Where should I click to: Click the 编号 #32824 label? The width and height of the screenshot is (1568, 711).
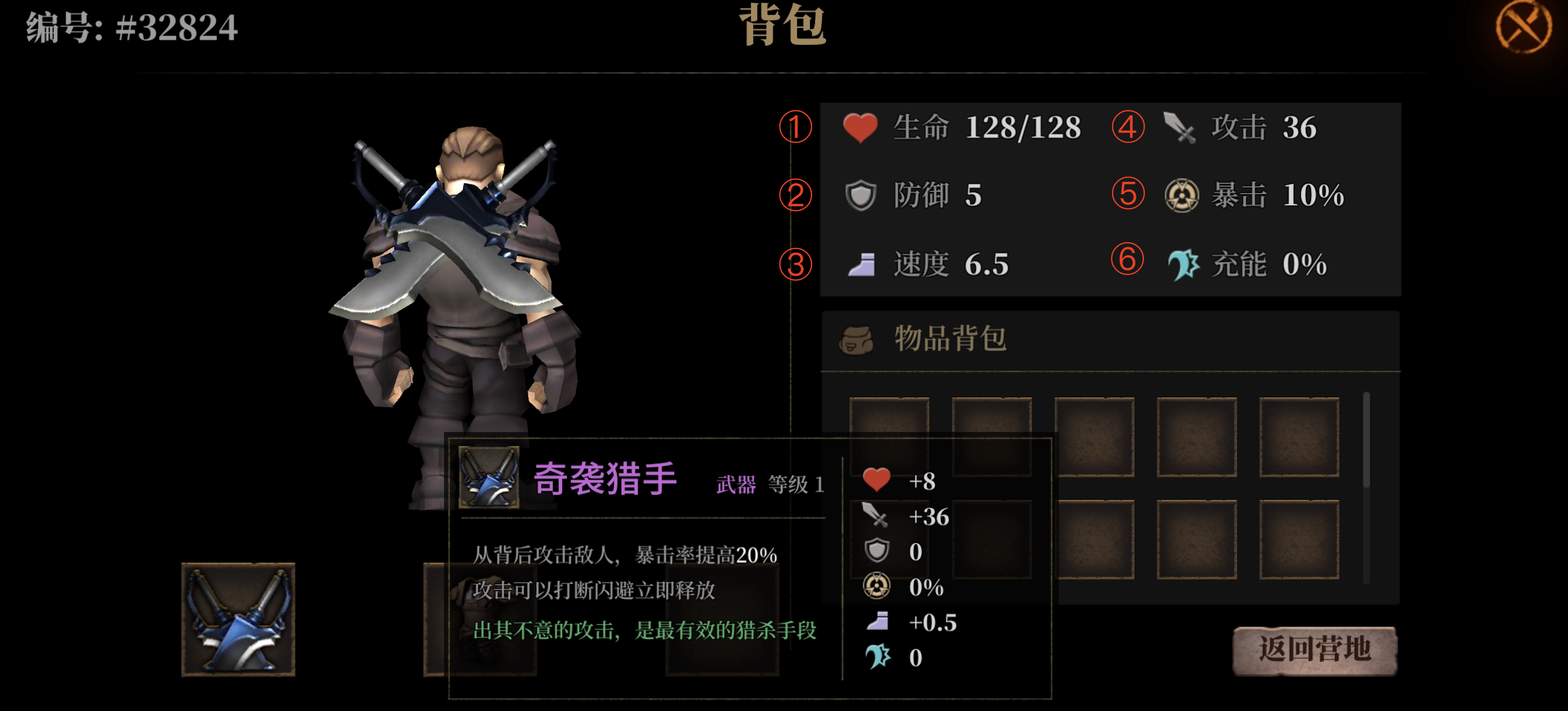132,28
